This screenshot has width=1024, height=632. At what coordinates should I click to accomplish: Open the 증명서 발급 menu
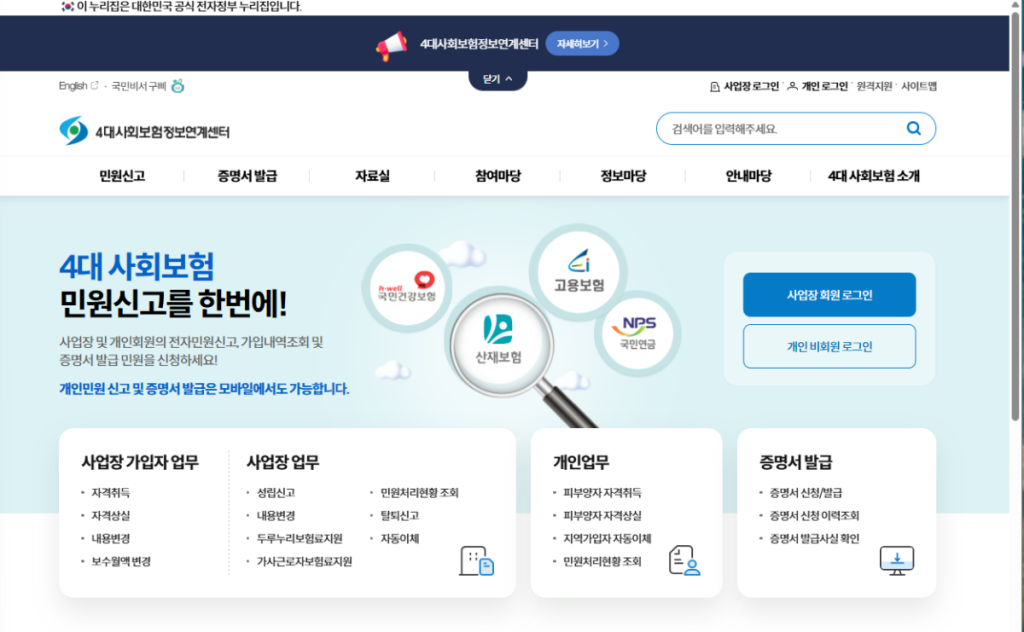click(247, 176)
